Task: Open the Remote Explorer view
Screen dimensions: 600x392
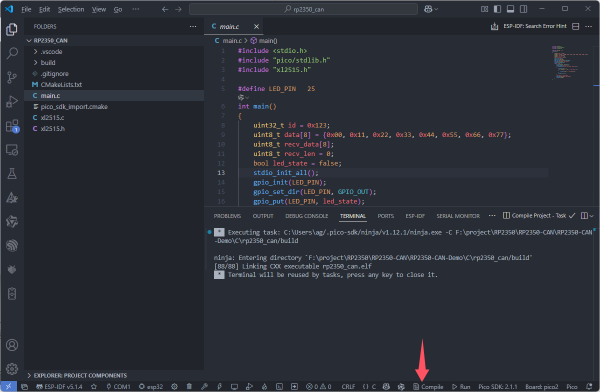Action: point(12,150)
